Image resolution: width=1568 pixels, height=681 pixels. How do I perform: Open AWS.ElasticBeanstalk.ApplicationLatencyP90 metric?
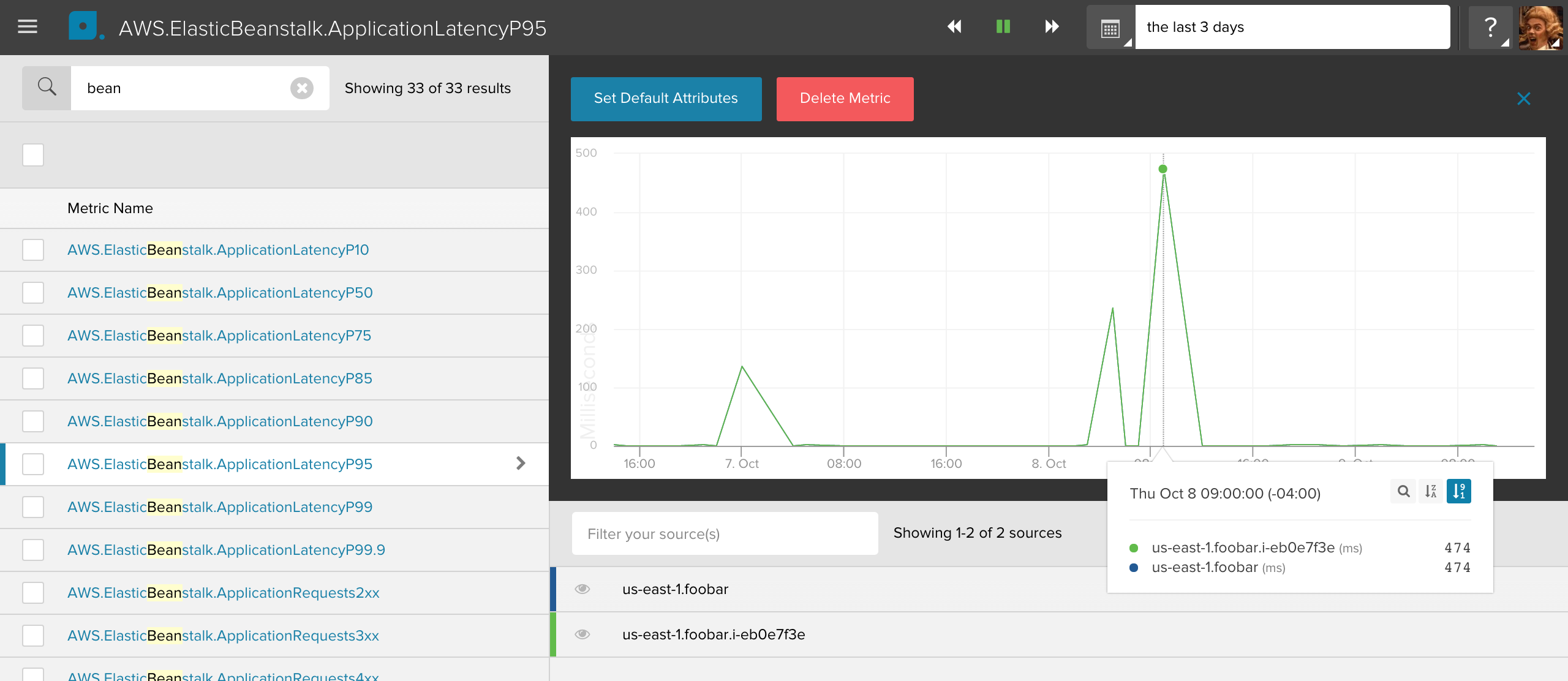(220, 421)
